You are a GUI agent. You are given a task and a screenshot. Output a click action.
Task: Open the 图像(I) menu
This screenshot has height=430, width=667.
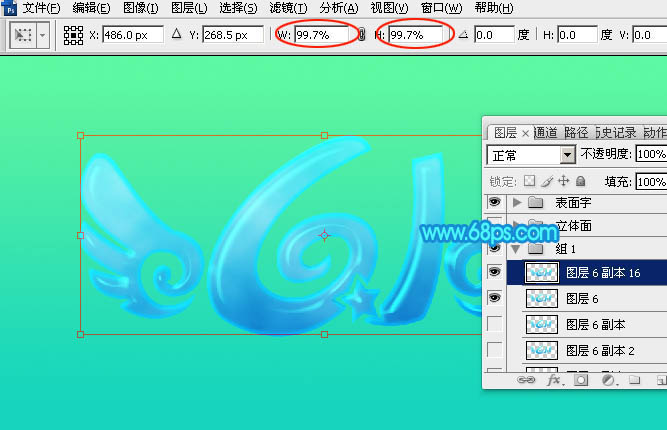point(141,8)
